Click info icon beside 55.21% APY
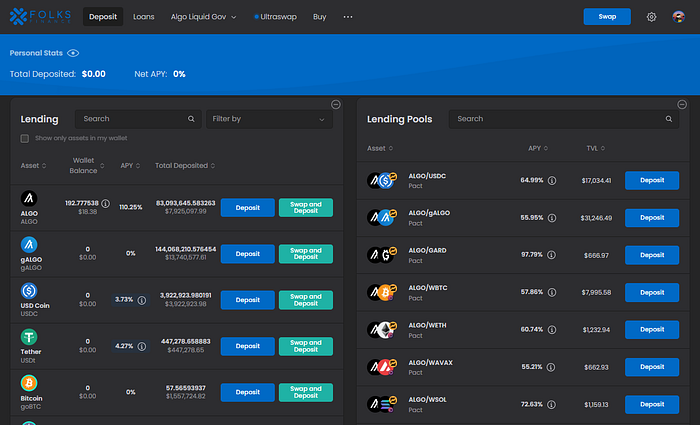 pyautogui.click(x=551, y=367)
